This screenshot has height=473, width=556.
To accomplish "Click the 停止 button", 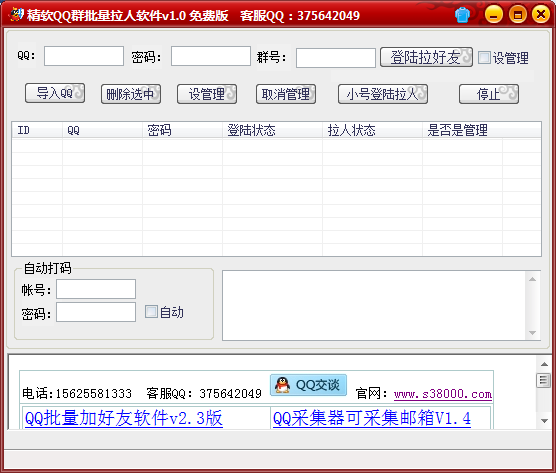I will 489,94.
